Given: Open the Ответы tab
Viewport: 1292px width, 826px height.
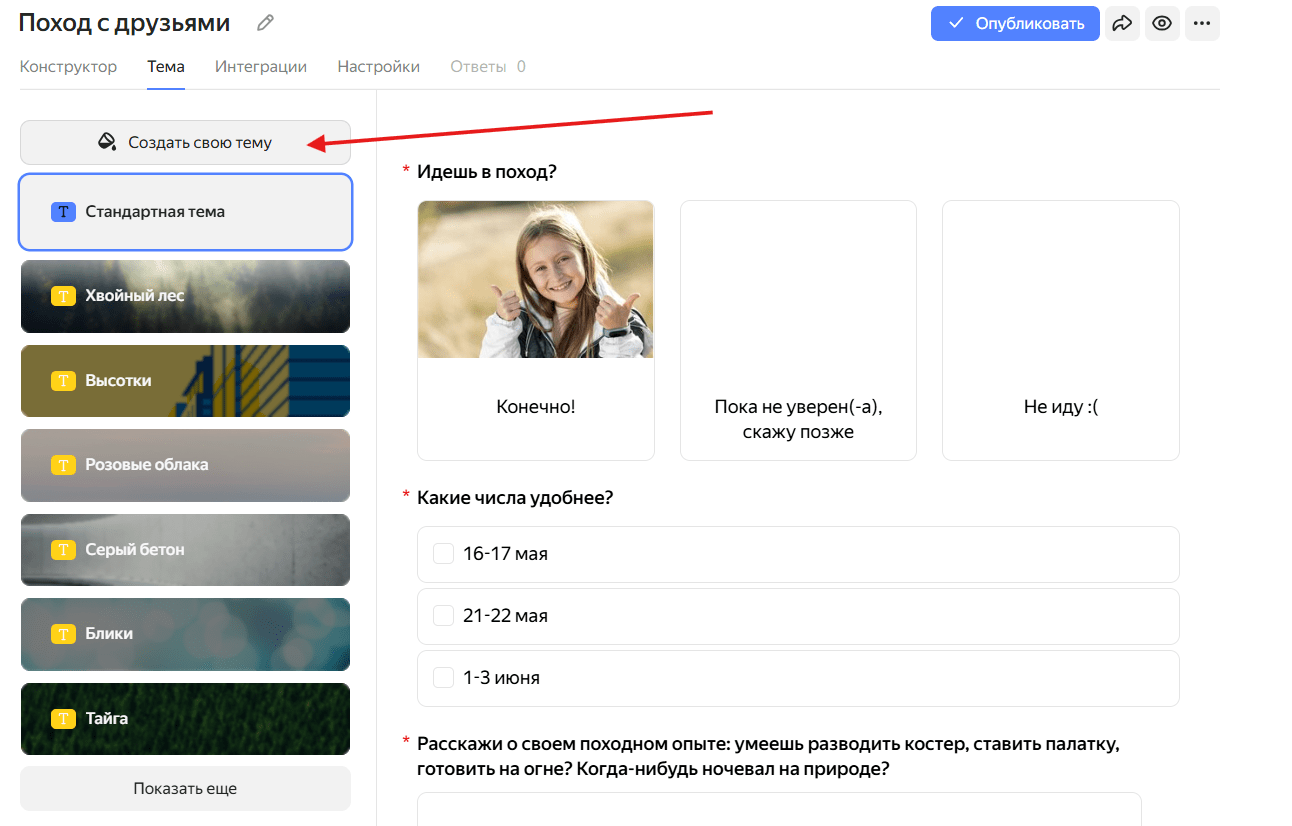Looking at the screenshot, I should (488, 67).
